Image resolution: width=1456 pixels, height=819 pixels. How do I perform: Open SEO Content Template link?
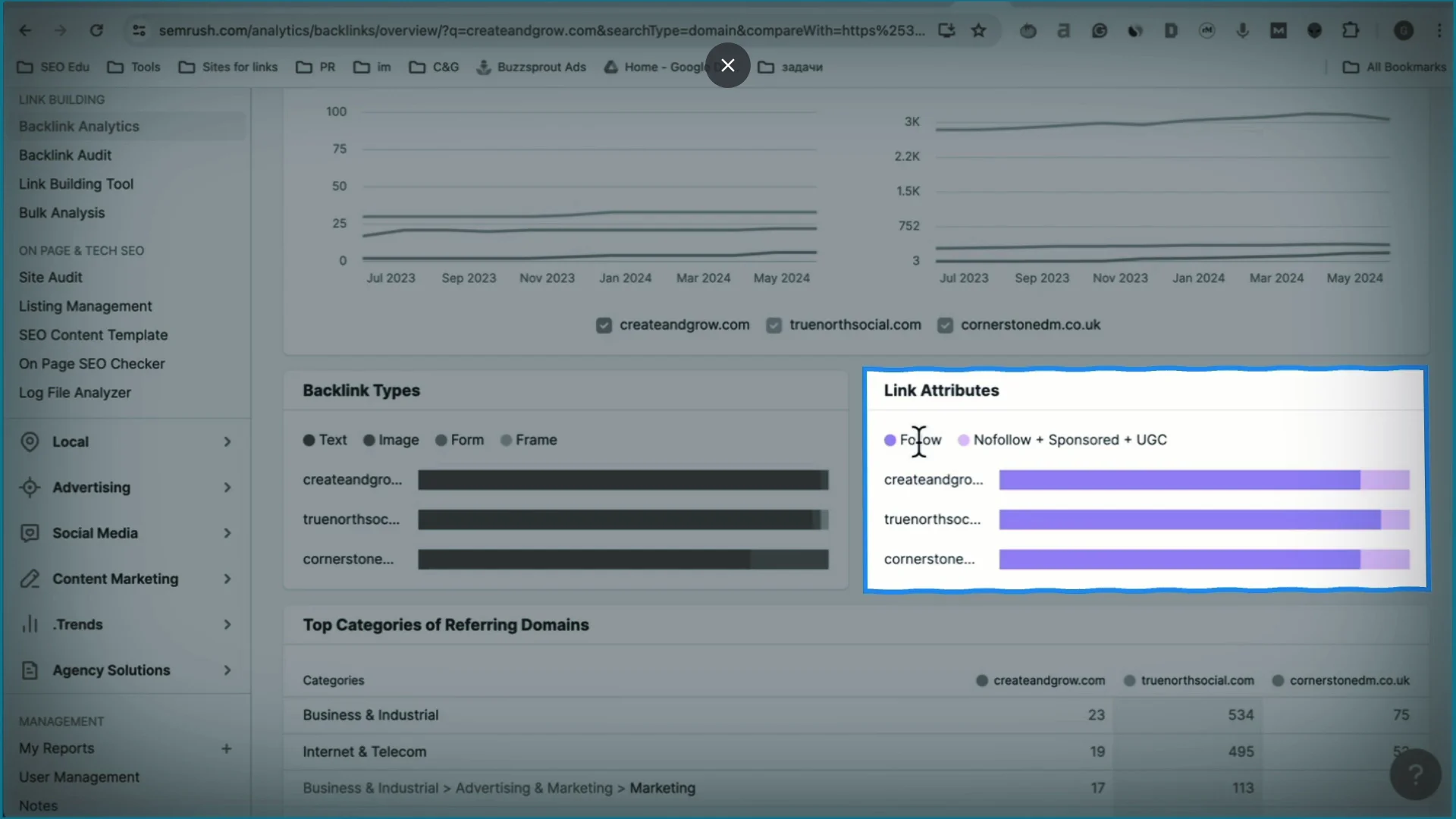tap(93, 335)
